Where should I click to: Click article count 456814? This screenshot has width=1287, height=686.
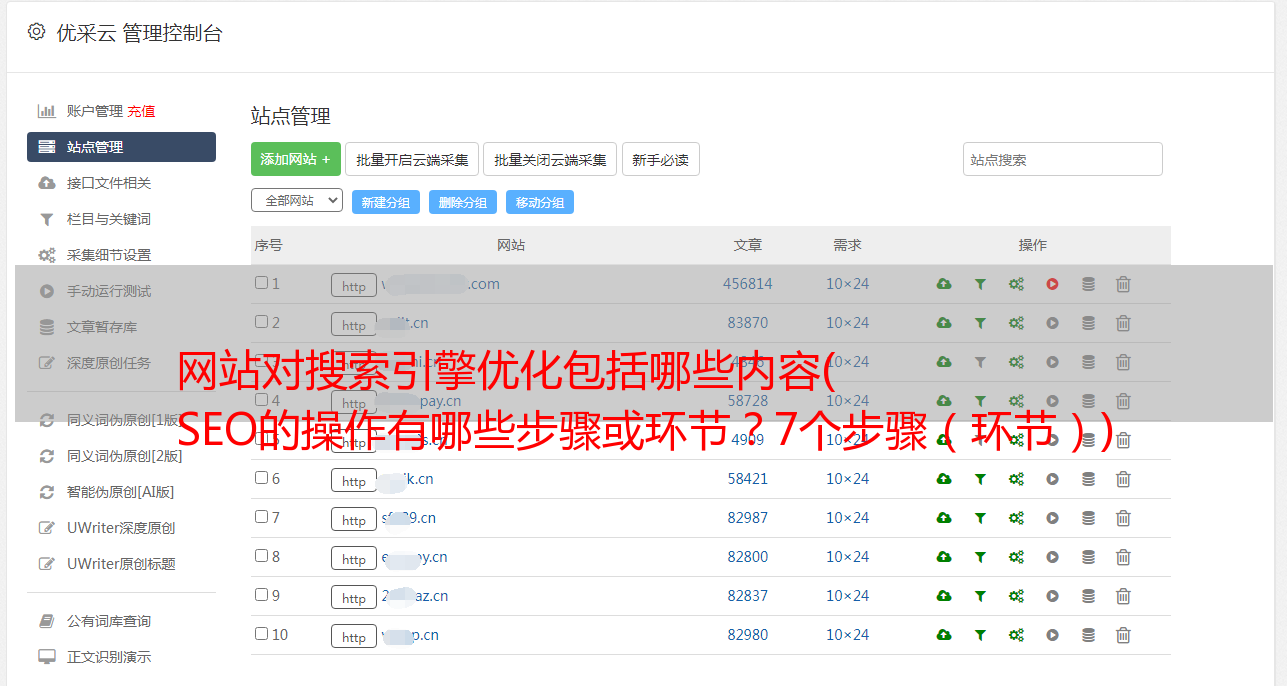(x=748, y=284)
